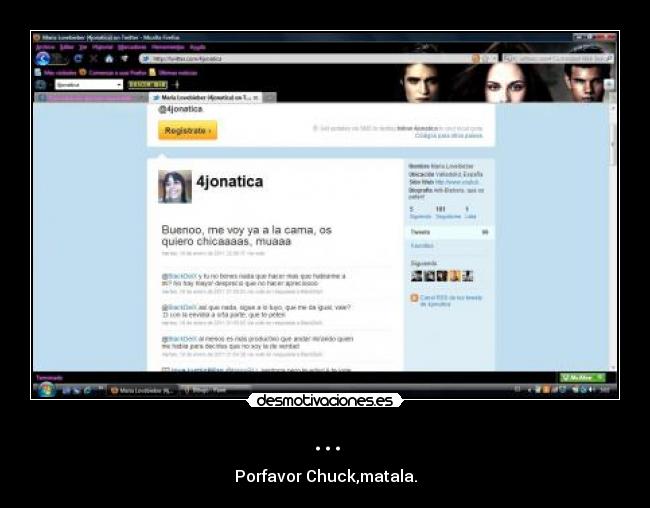Click the stop loading X icon

coord(94,58)
